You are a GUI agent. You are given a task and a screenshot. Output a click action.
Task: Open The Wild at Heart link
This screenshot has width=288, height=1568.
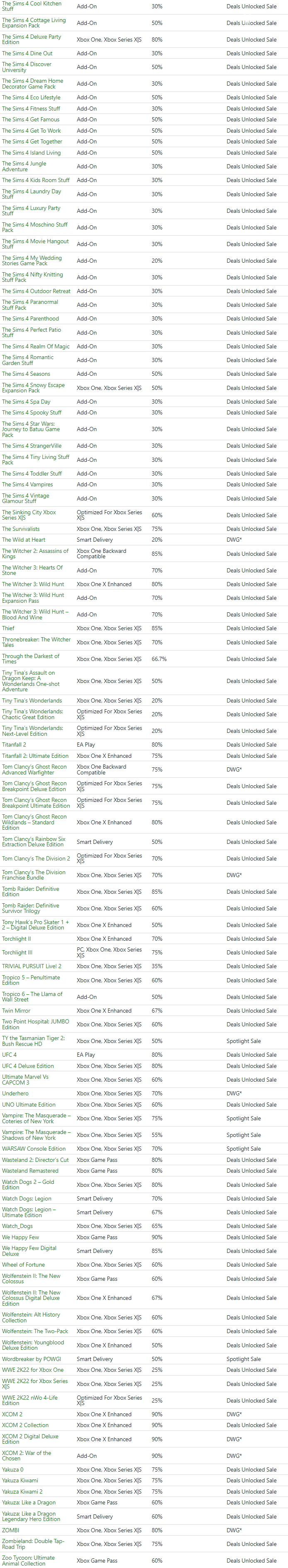click(x=24, y=539)
